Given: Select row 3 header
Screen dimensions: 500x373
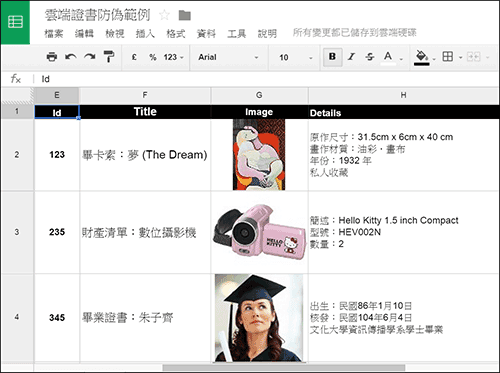Looking at the screenshot, I should coord(17,232).
